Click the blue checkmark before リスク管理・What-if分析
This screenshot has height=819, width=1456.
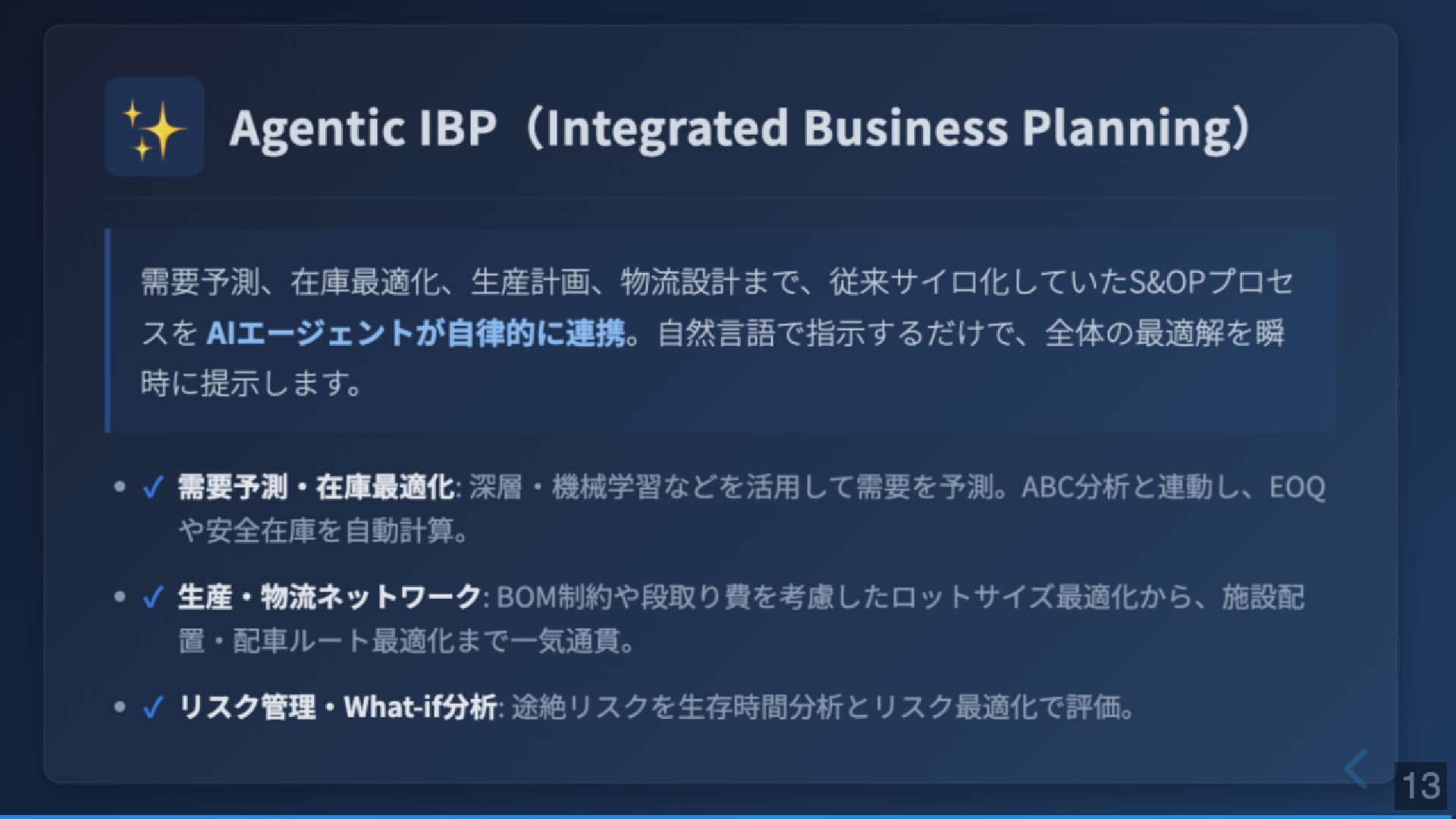153,708
